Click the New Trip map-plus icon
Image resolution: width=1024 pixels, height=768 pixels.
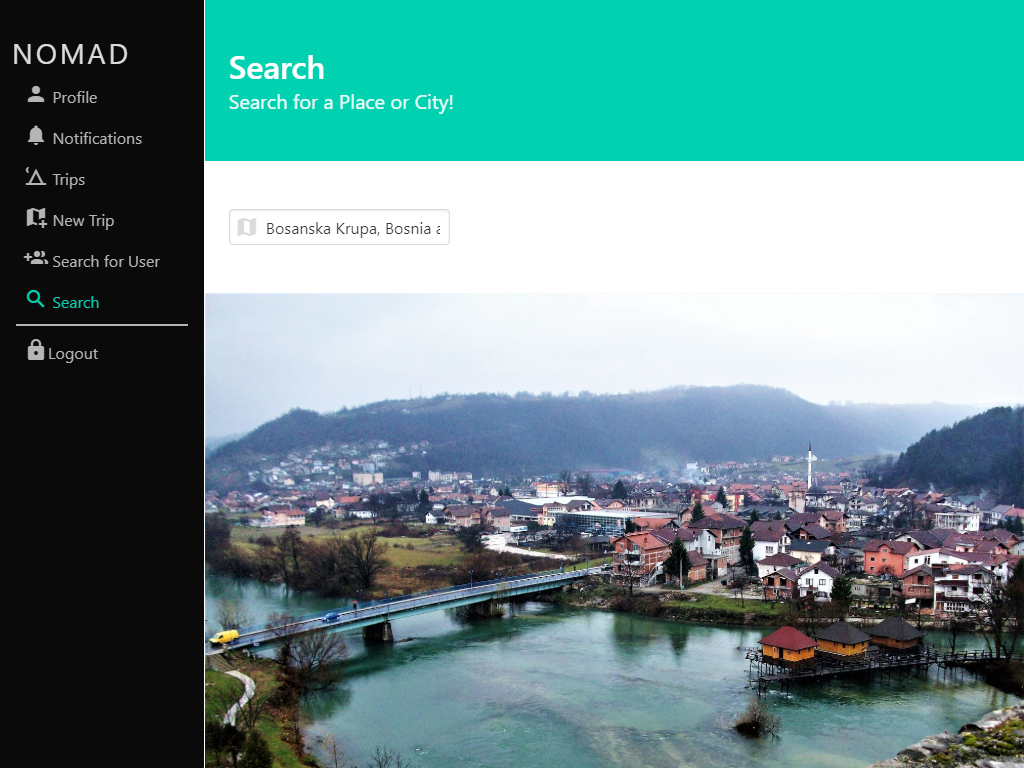36,218
